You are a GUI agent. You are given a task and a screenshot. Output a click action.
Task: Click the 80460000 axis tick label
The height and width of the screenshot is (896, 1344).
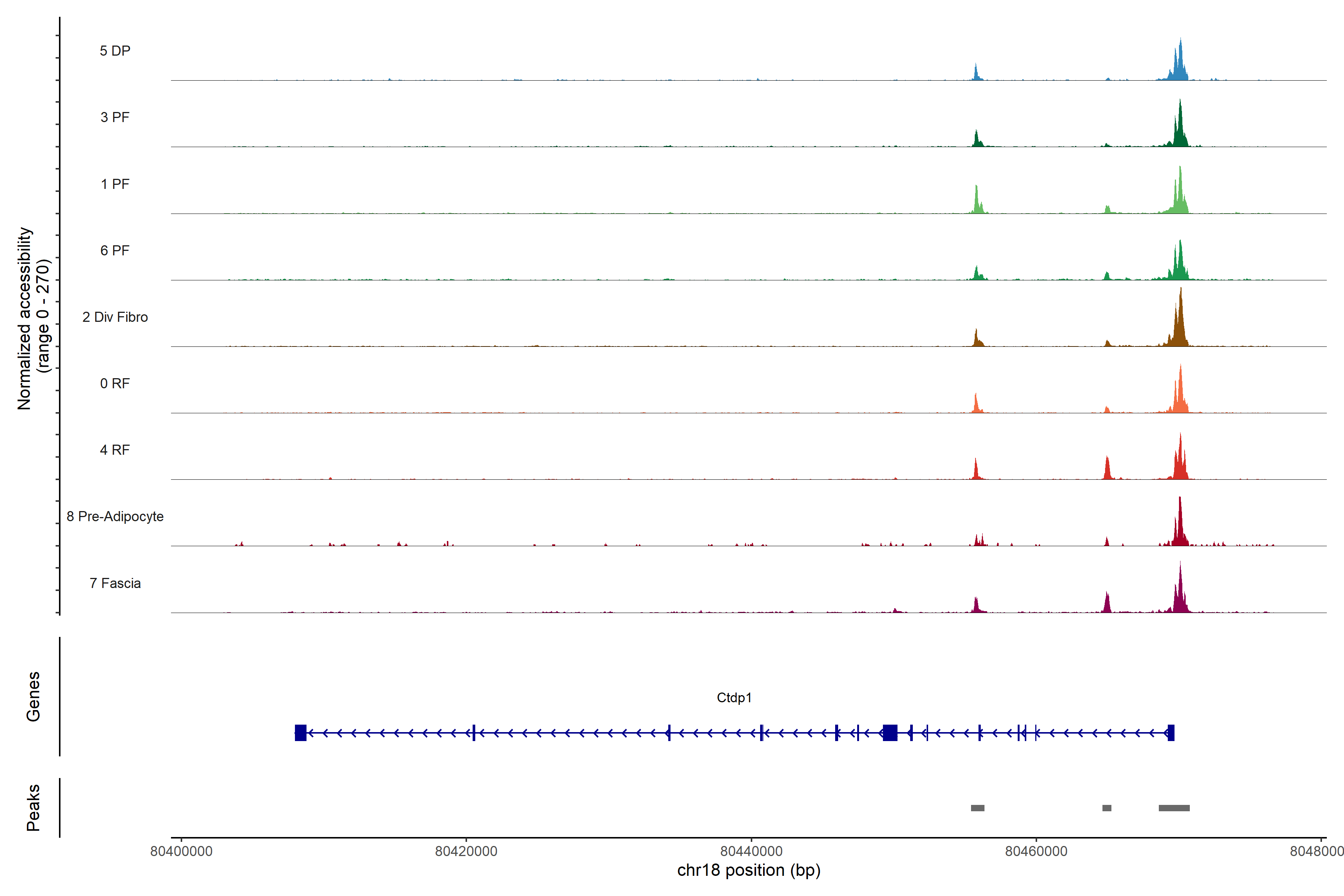click(x=1036, y=852)
